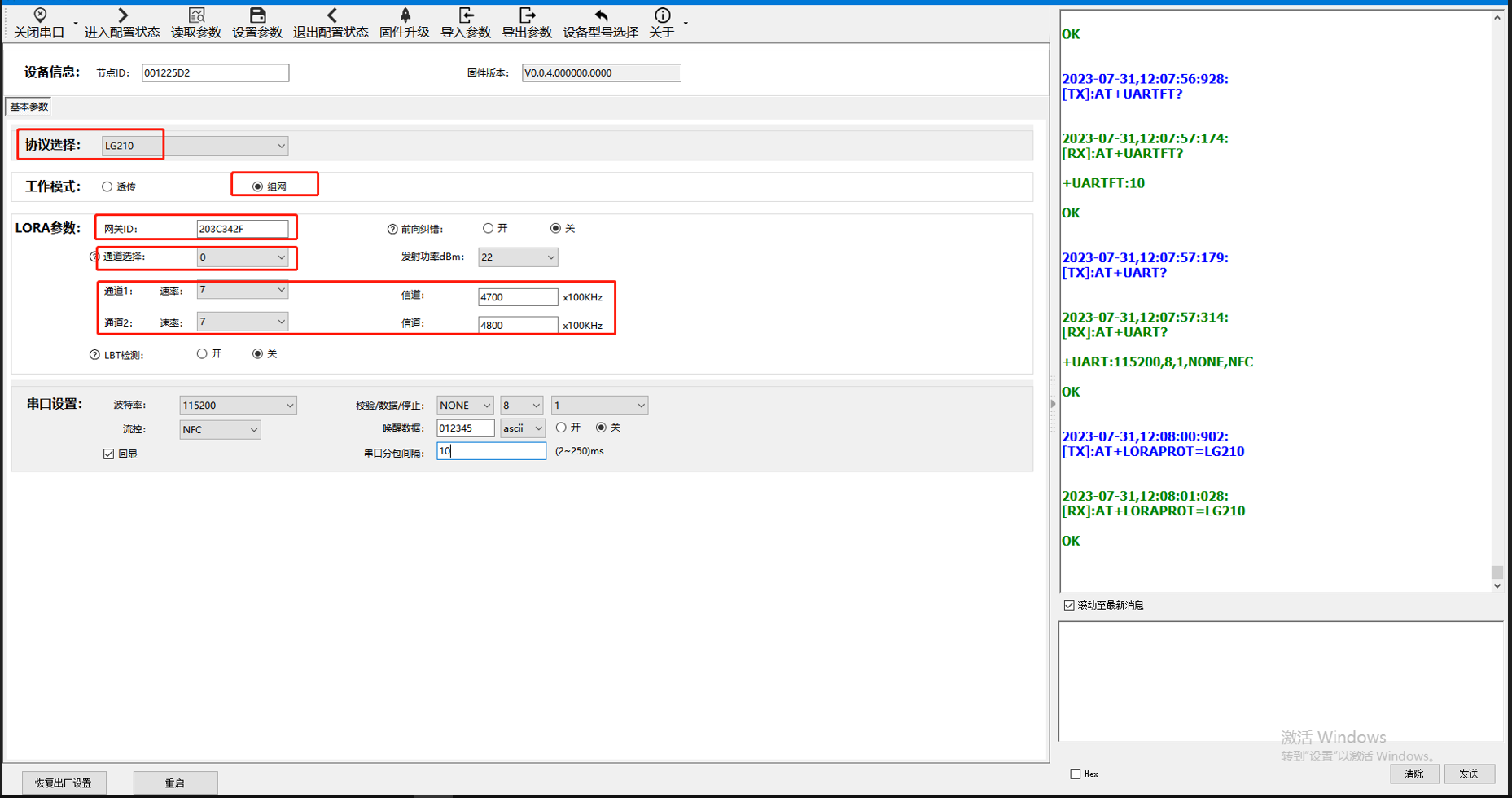Viewport: 1512px width, 798px height.
Task: Turn 前向纠错 off (关)
Action: coord(555,228)
